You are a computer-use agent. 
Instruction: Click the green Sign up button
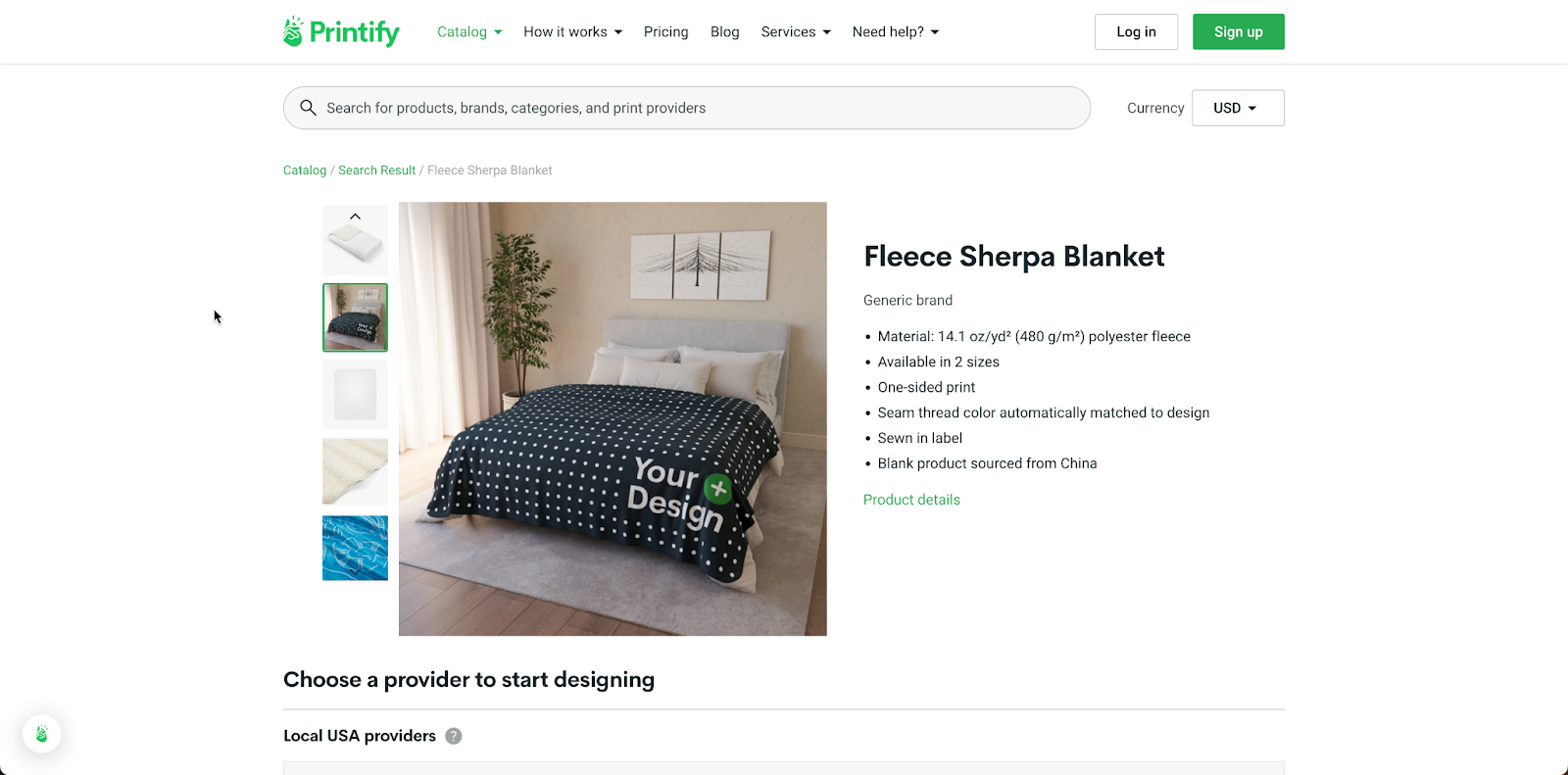pos(1238,31)
